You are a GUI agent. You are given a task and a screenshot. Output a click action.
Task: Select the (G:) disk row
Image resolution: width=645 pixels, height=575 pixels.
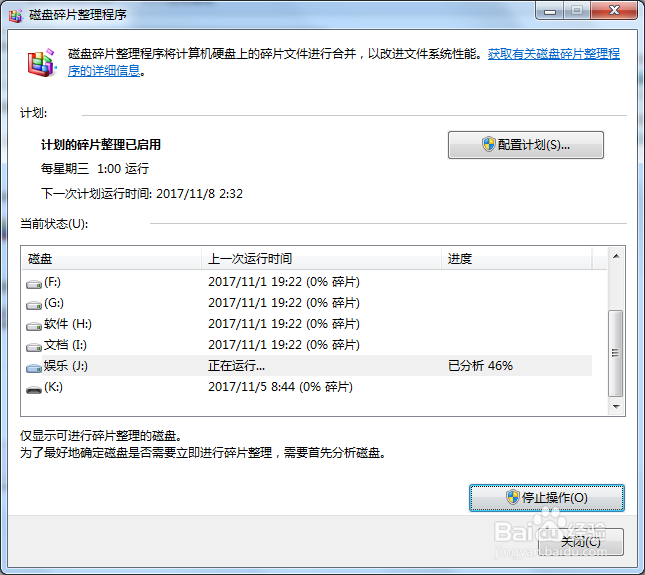pyautogui.click(x=307, y=303)
